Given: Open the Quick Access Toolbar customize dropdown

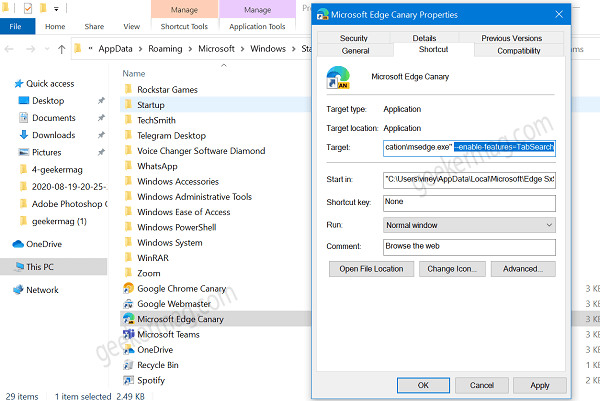Looking at the screenshot, I should [x=56, y=8].
